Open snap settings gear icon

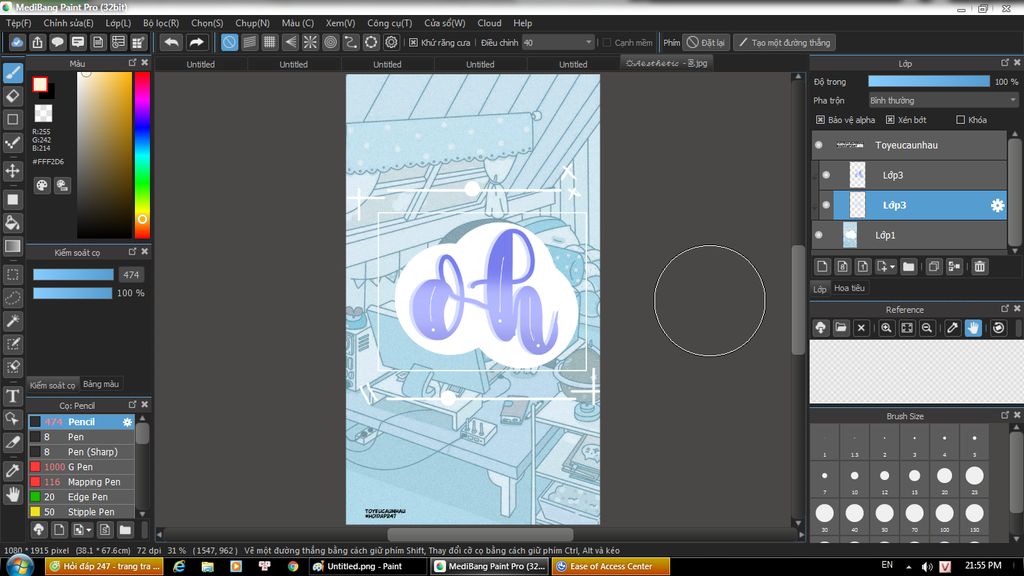pyautogui.click(x=391, y=42)
